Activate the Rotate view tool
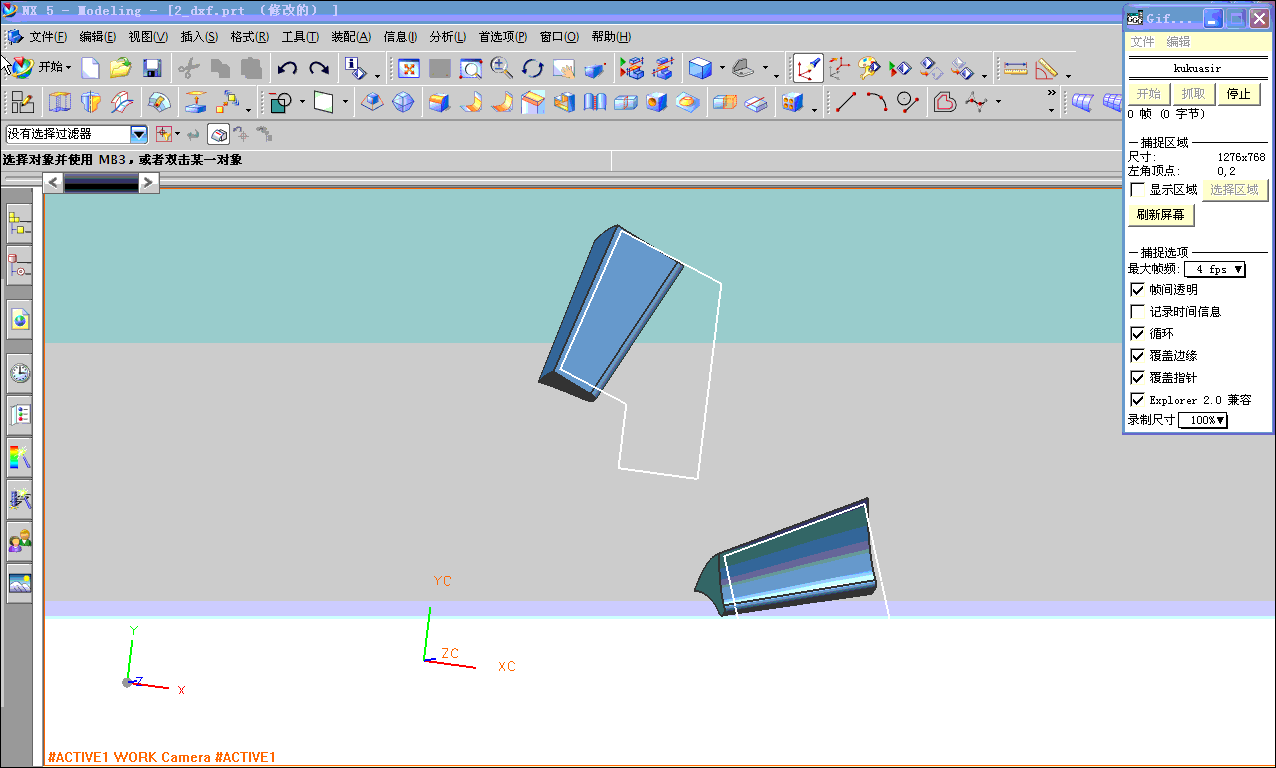Viewport: 1276px width, 768px height. tap(533, 68)
